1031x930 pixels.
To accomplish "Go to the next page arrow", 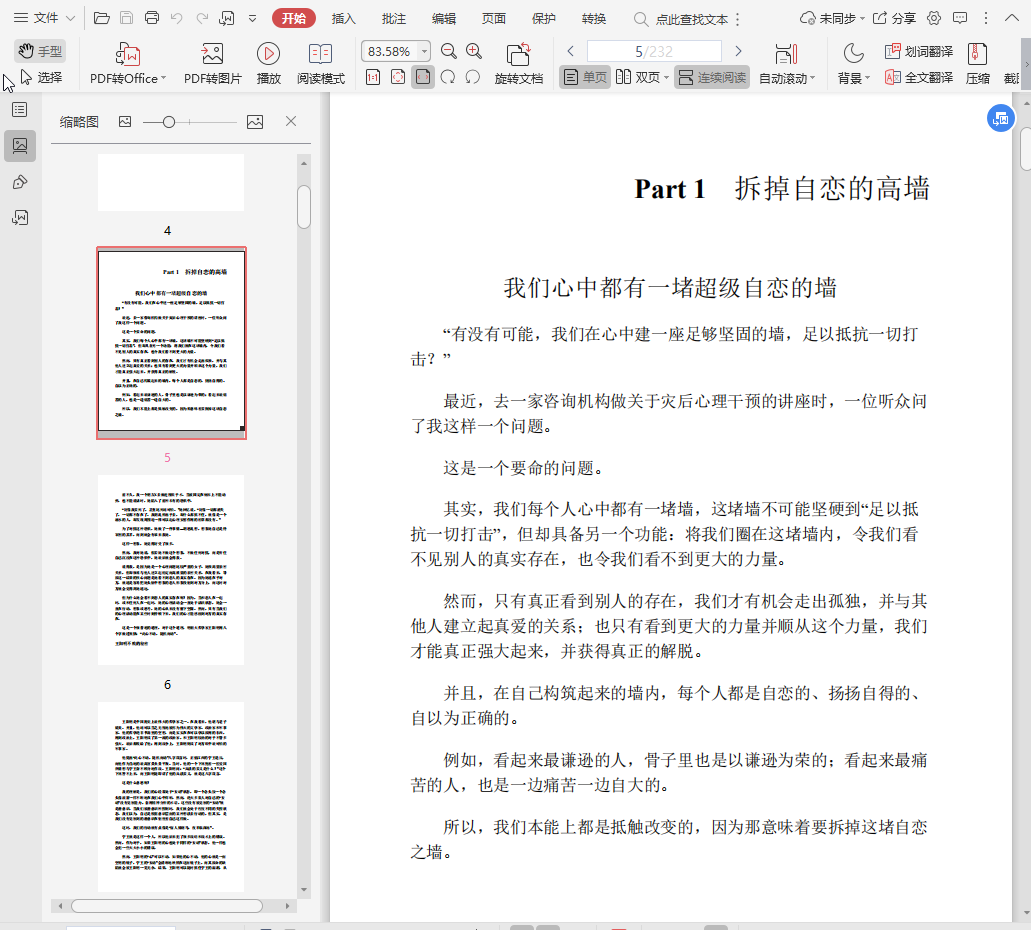I will coord(738,51).
